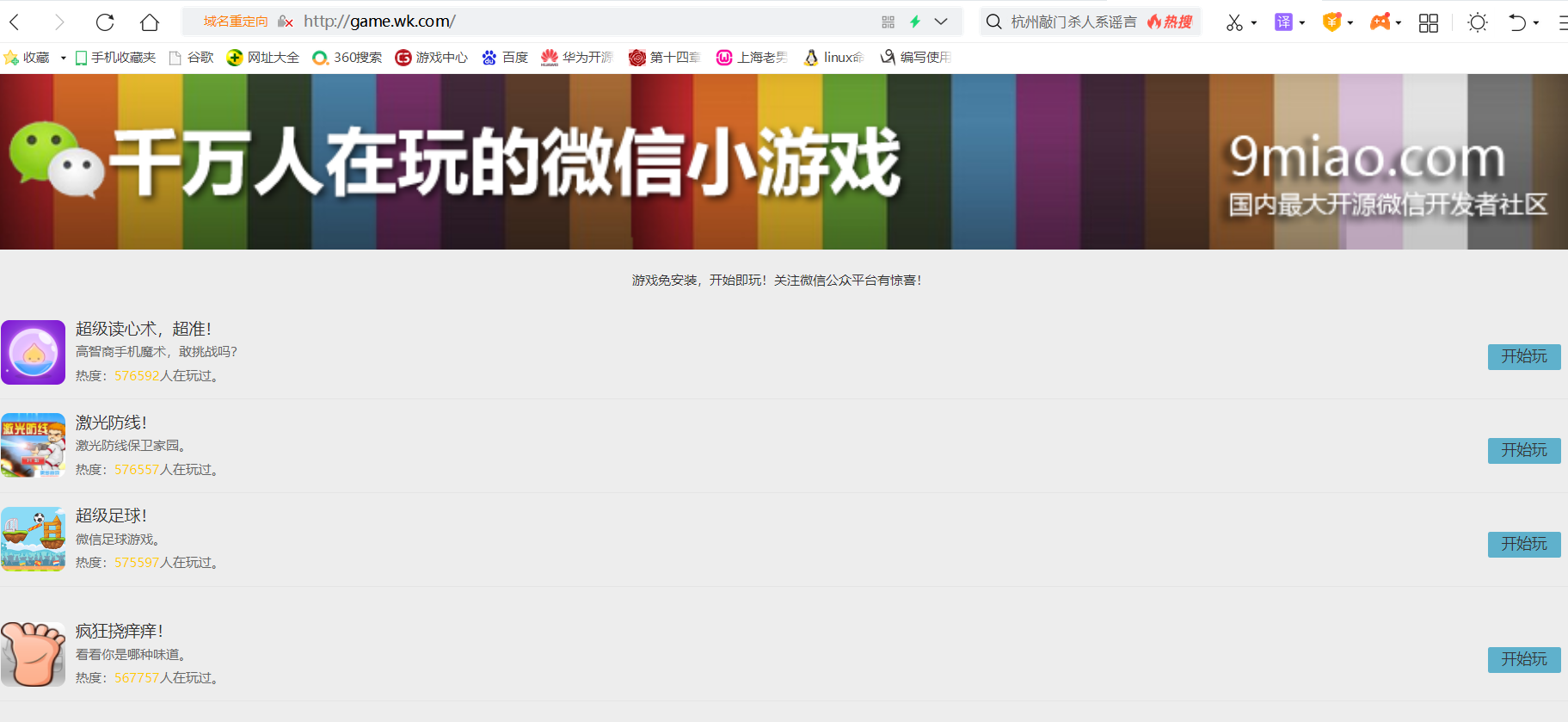This screenshot has height=722, width=1568.
Task: Go back to the previous page
Action: pyautogui.click(x=15, y=22)
